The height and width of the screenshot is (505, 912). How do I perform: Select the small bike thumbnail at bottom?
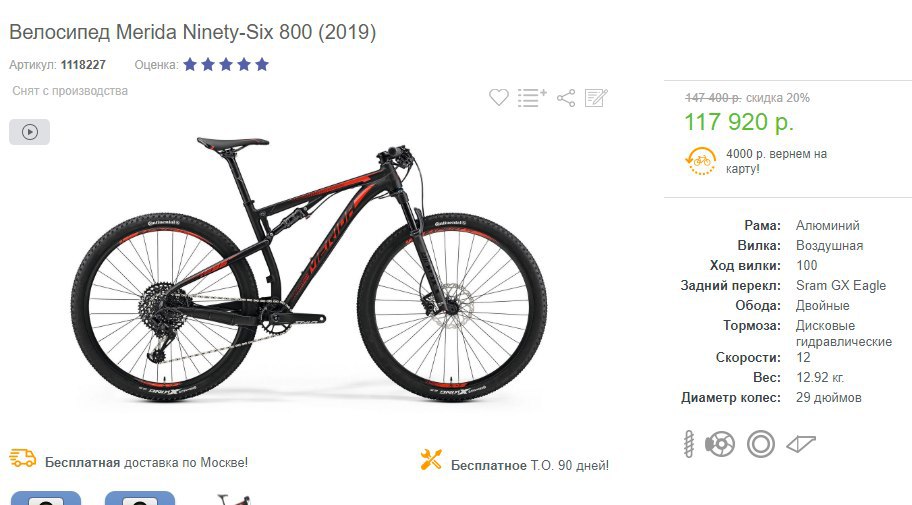tap(233, 499)
